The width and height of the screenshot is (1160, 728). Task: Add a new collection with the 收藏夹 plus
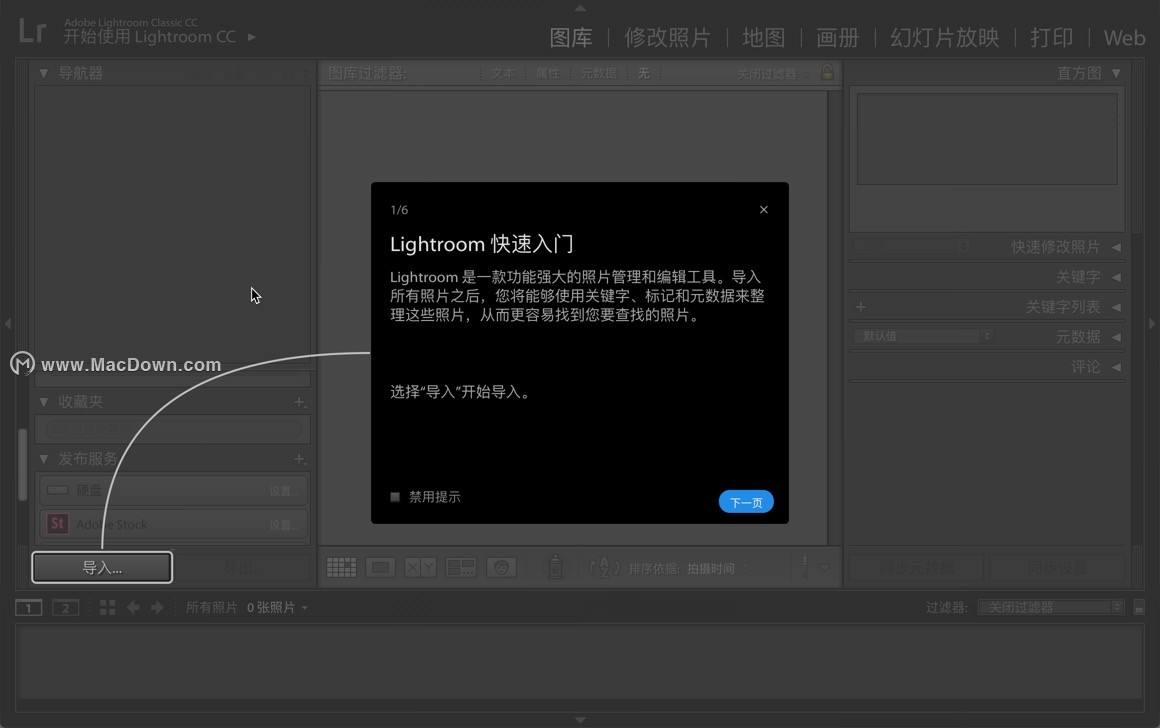tap(299, 401)
